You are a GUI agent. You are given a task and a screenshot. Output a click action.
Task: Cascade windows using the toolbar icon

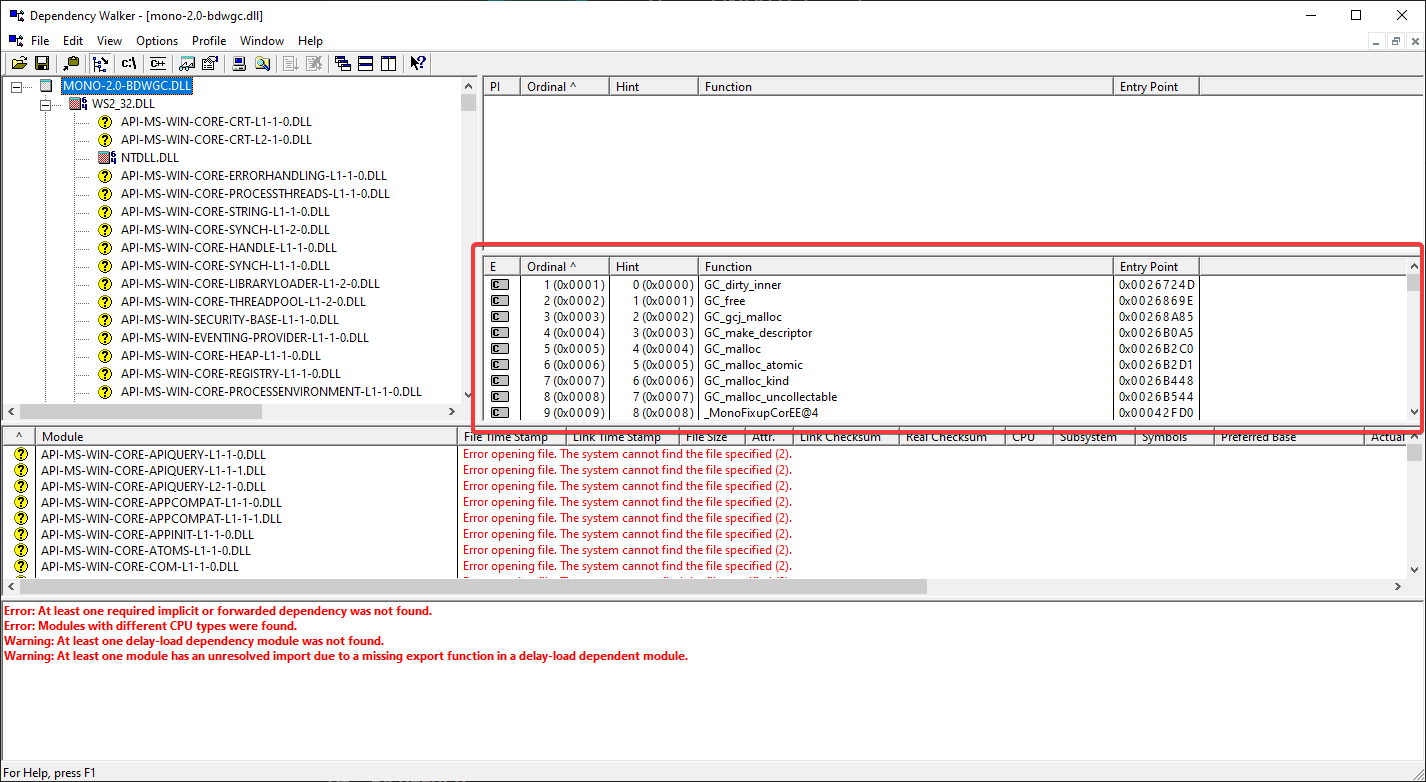pos(343,63)
